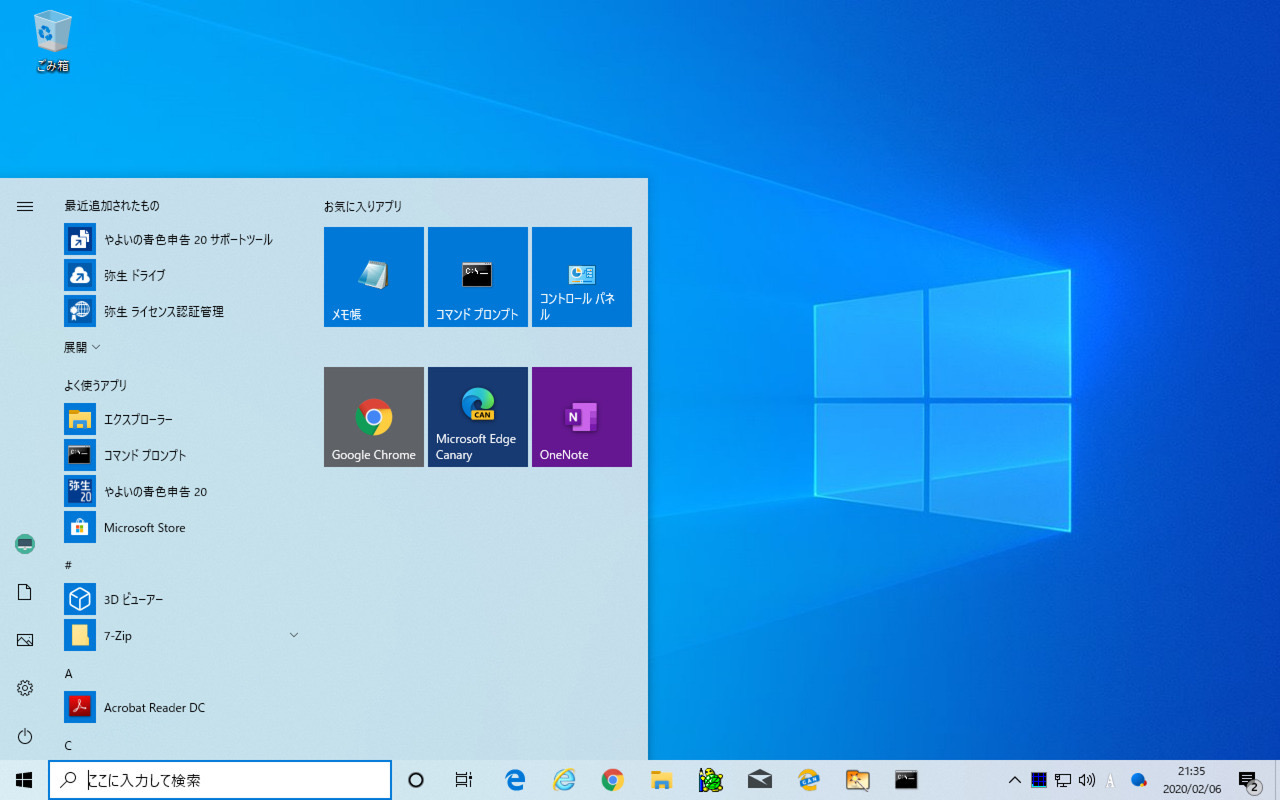
Task: Expand the 展開 recently added list
Action: (x=82, y=347)
